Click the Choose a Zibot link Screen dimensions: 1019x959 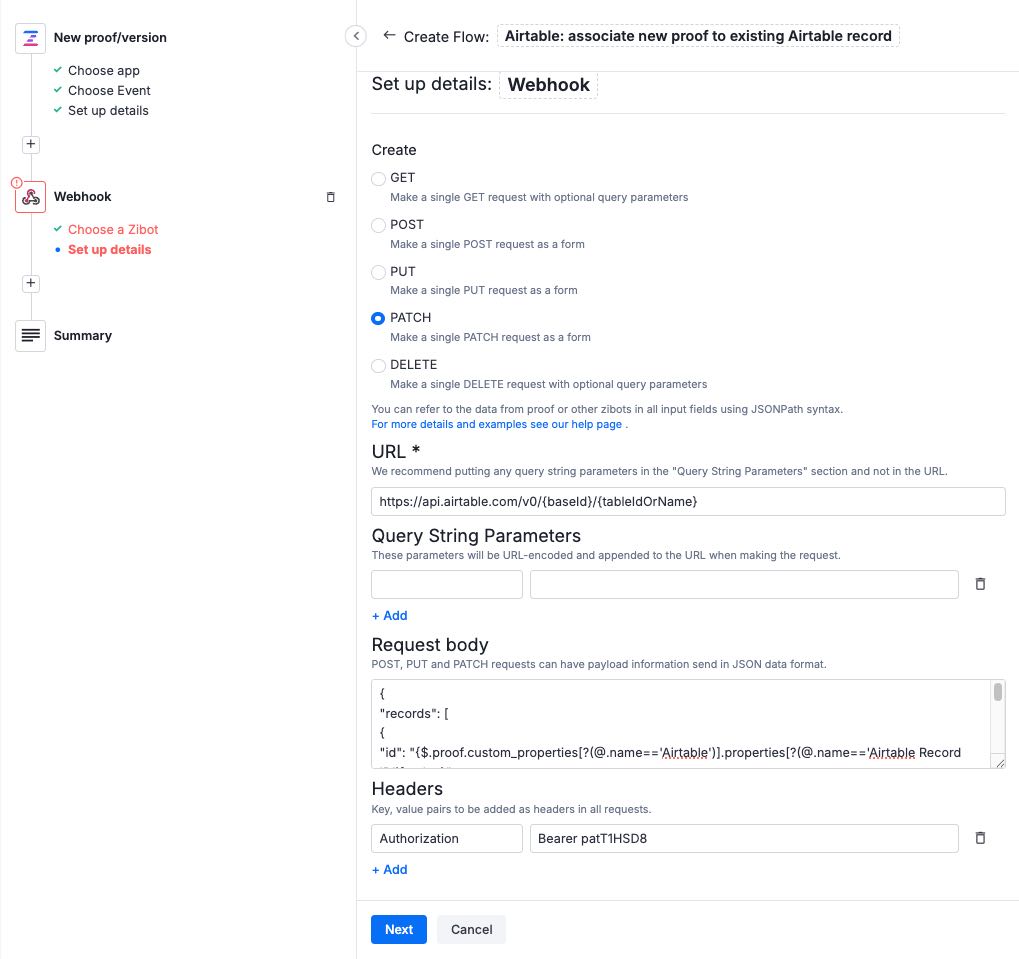(113, 229)
